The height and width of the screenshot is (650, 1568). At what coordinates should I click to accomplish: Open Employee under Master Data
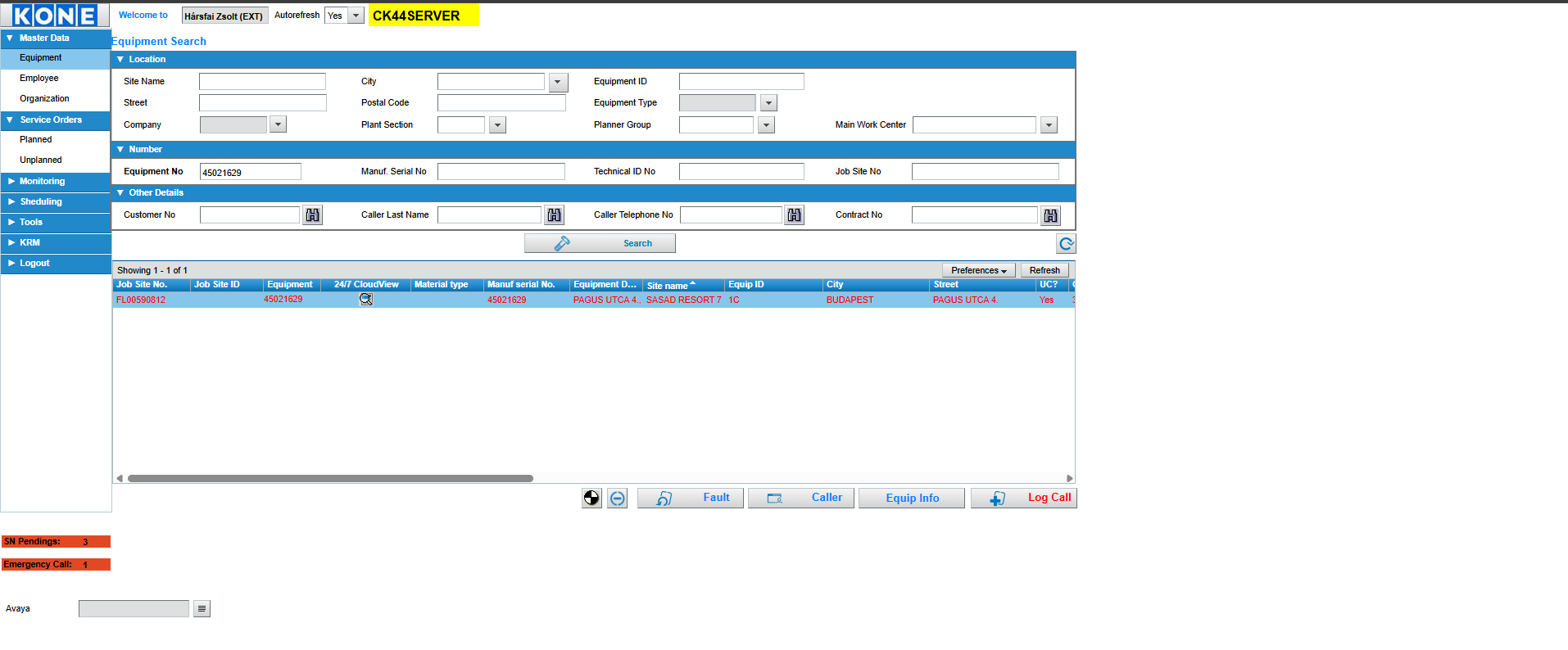39,79
